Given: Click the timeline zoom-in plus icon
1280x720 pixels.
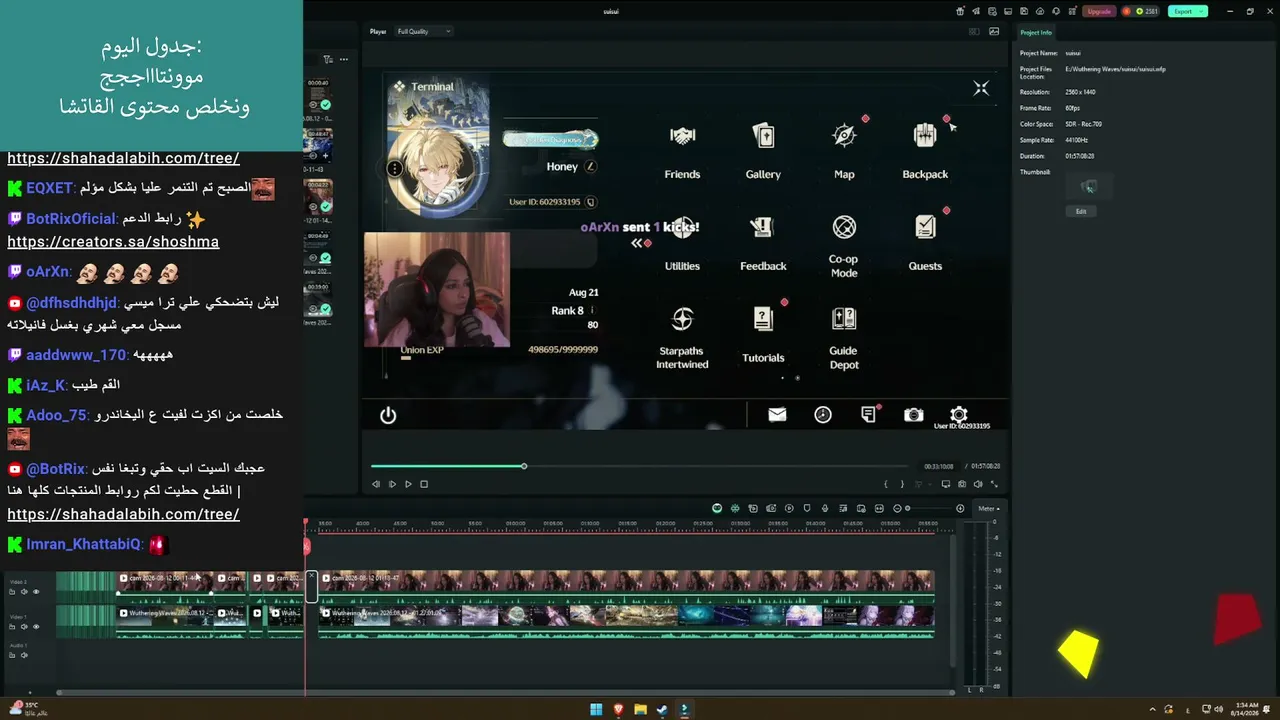Looking at the screenshot, I should point(960,508).
